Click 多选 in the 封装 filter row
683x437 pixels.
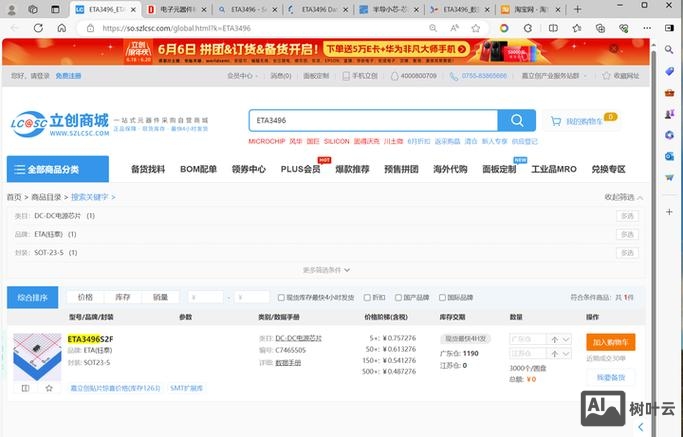click(627, 253)
